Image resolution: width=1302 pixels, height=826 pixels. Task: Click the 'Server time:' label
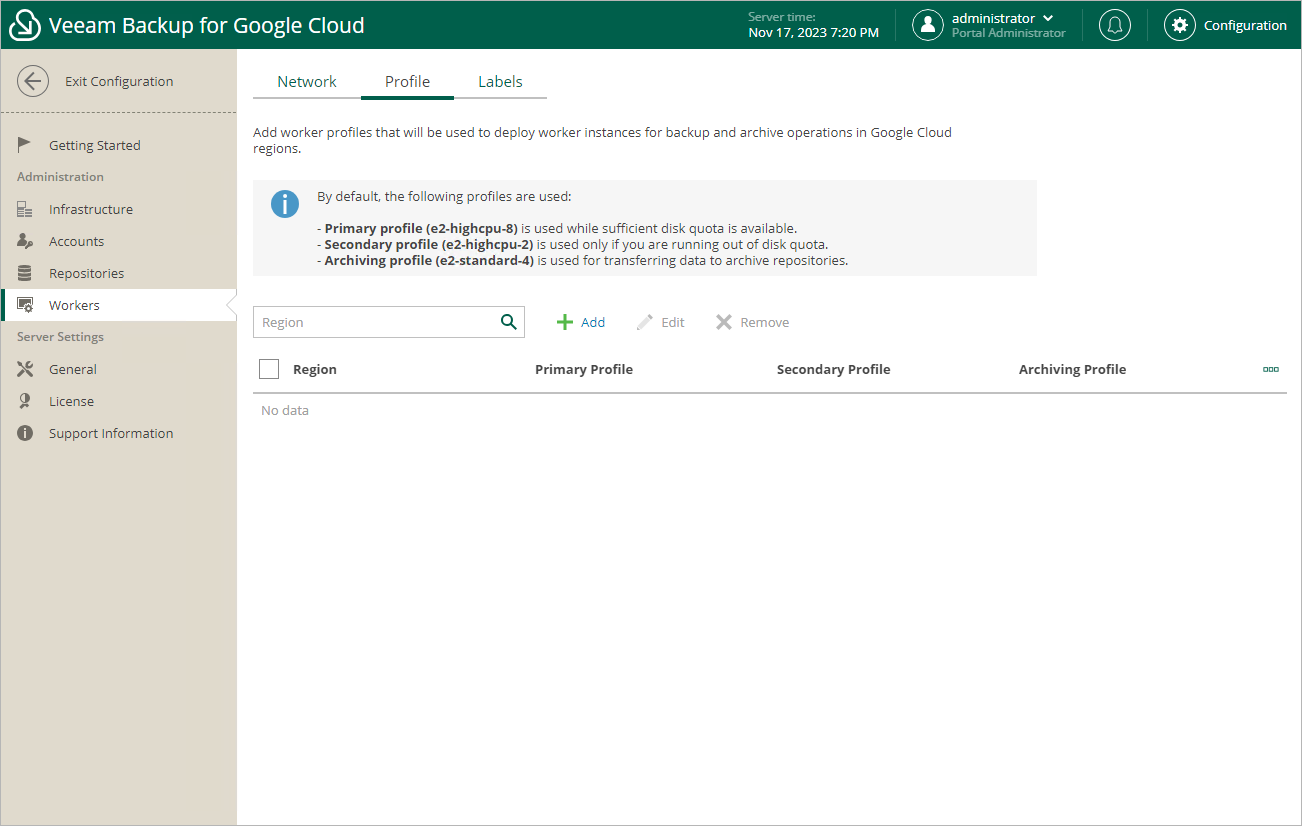pyautogui.click(x=782, y=17)
